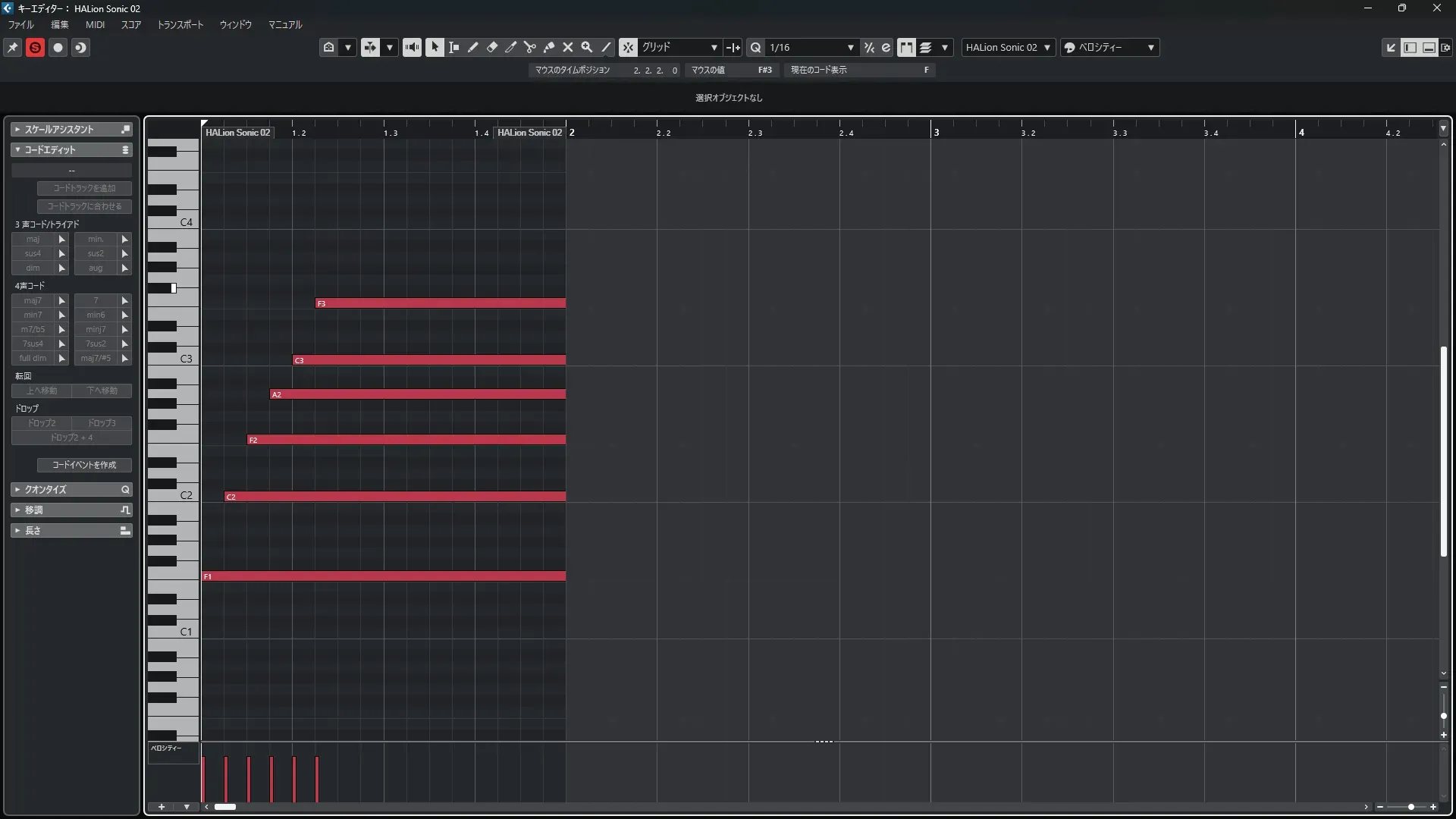
Task: Open the トランスポート menu
Action: tap(180, 24)
